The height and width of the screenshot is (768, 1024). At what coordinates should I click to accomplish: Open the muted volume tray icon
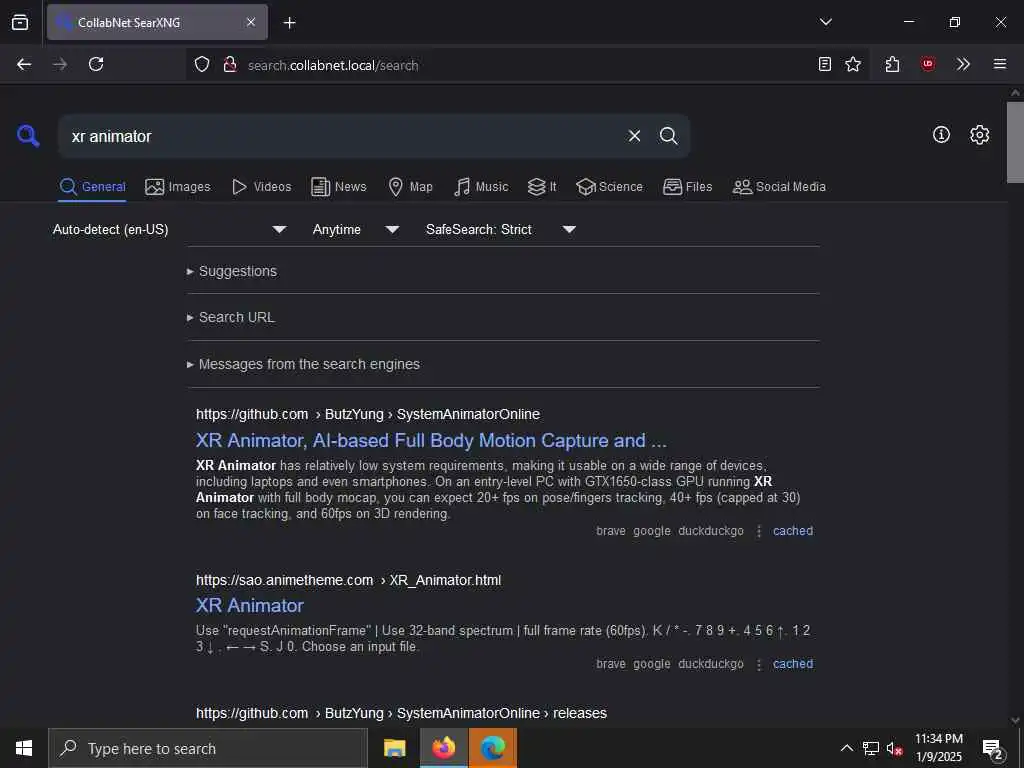pyautogui.click(x=895, y=748)
